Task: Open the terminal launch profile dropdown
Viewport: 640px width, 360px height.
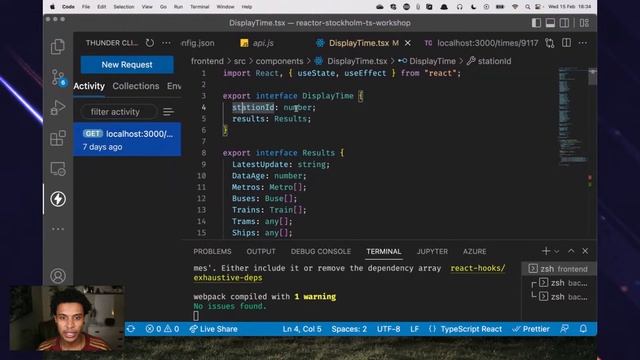Action: [x=556, y=251]
